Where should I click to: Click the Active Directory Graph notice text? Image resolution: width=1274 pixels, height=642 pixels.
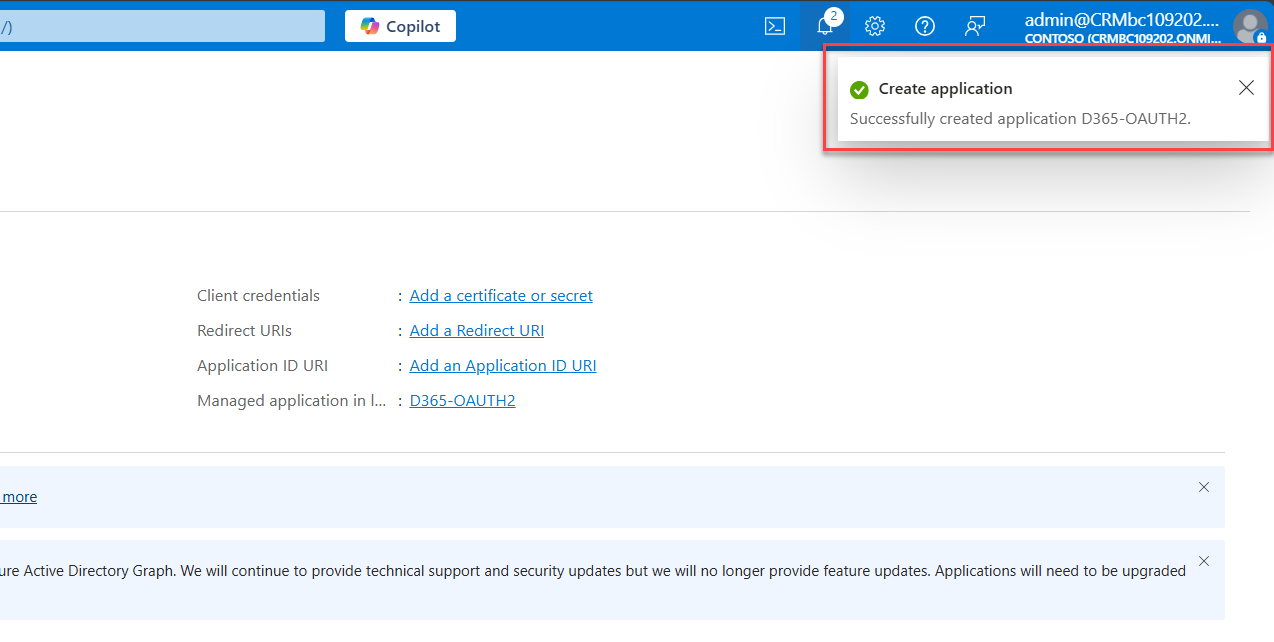593,571
